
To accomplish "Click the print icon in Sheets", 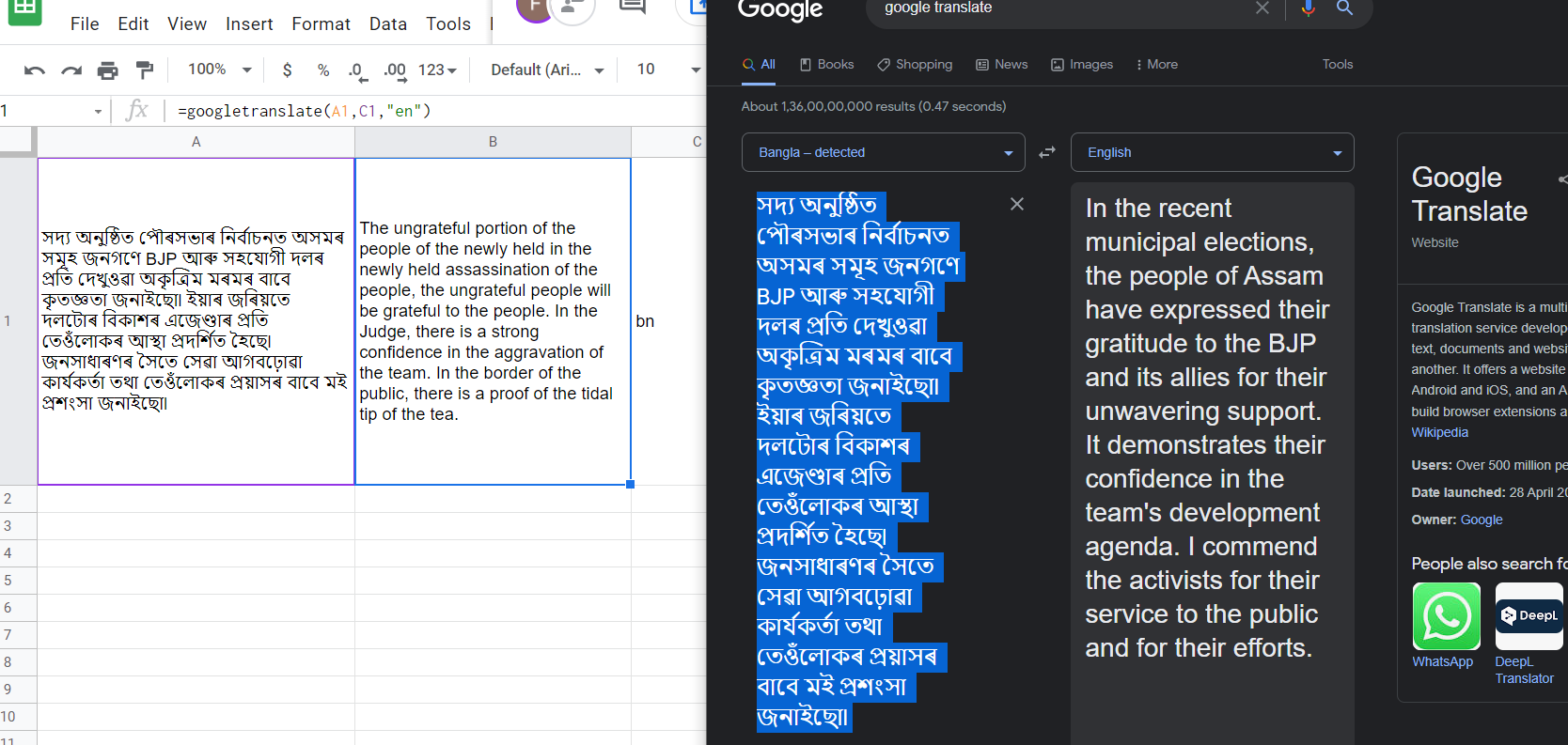I will tap(108, 70).
